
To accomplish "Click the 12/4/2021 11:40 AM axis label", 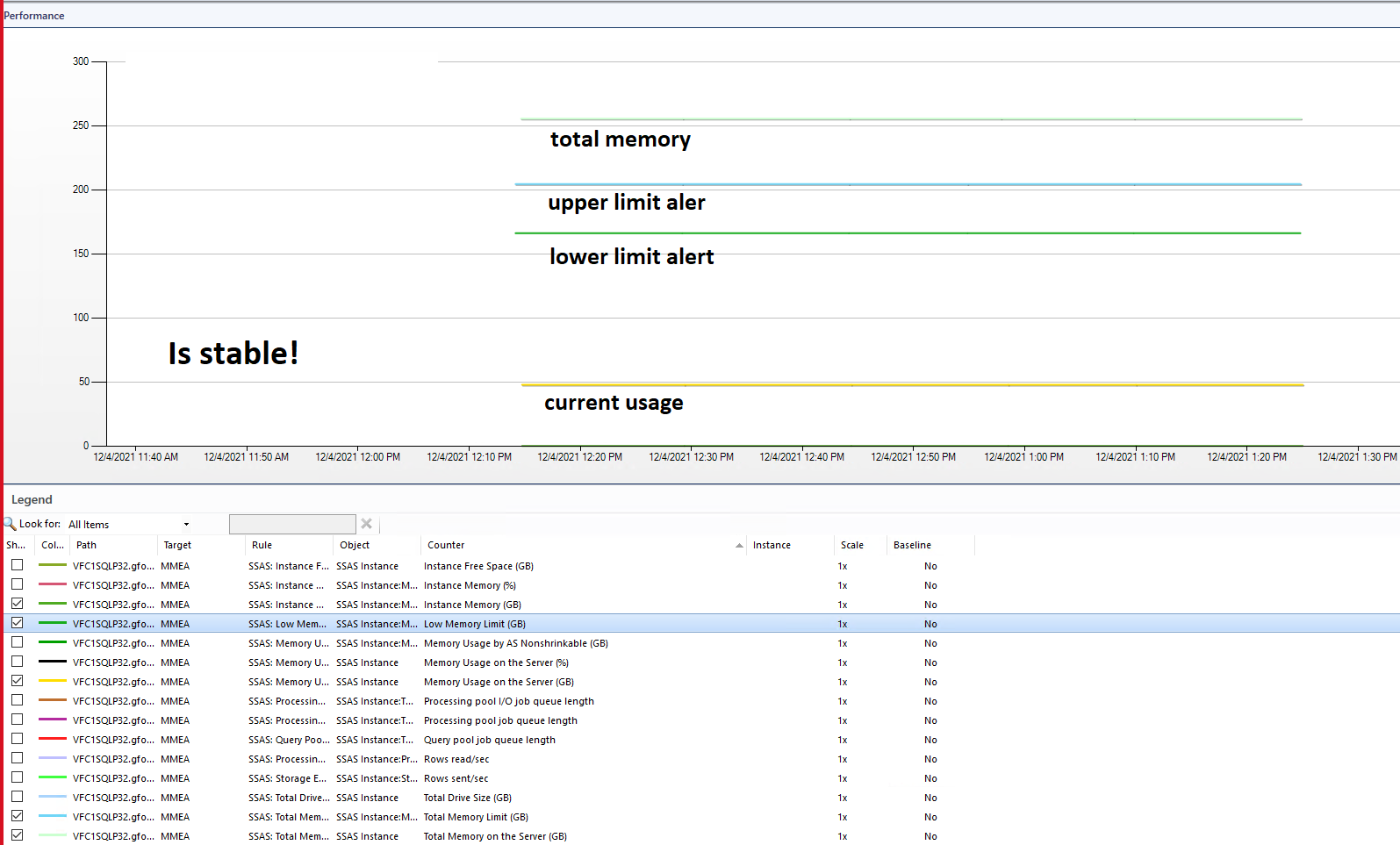I will coord(135,457).
